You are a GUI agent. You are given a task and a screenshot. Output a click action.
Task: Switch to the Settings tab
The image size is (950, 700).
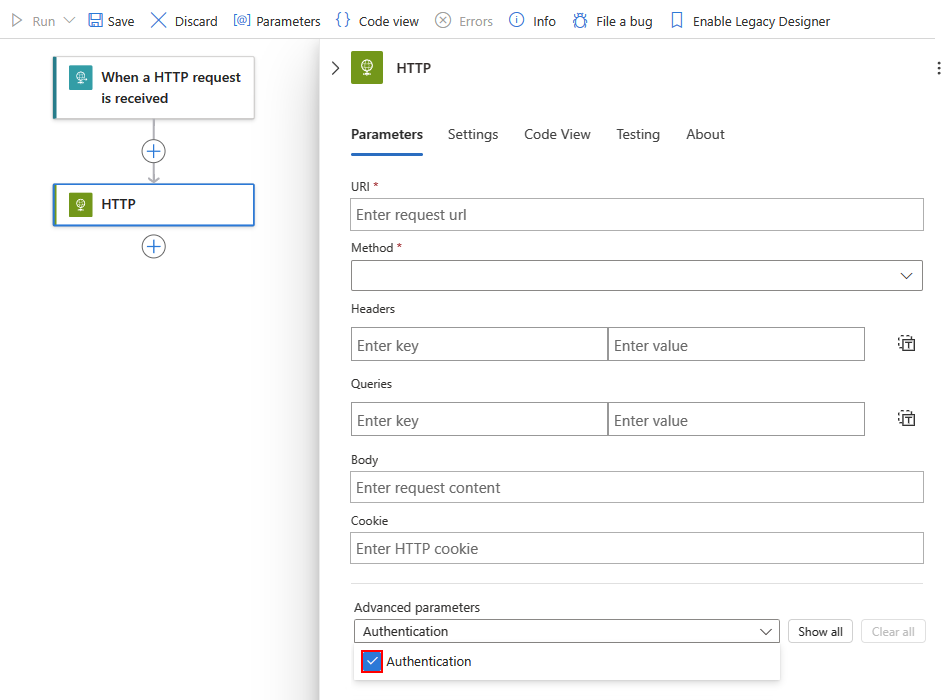click(x=473, y=134)
